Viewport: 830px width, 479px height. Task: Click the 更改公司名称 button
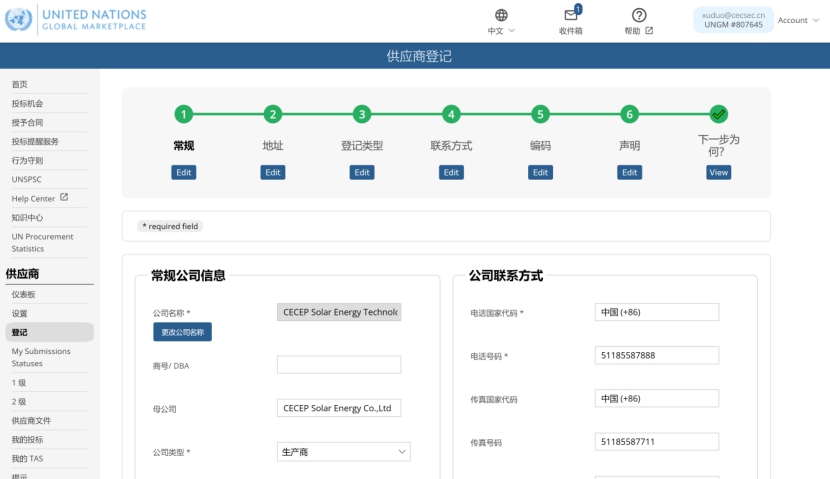[x=182, y=332]
